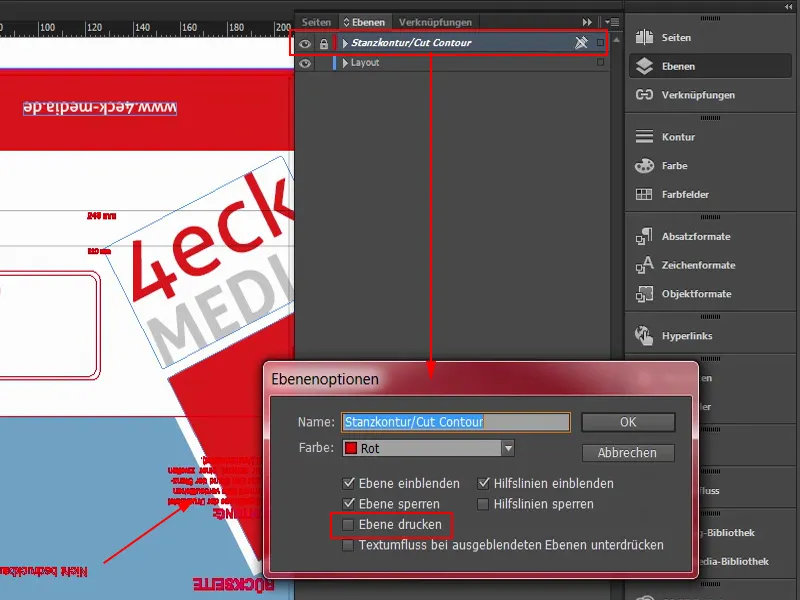This screenshot has height=600, width=800.
Task: Uncheck Hilfslinien einblenden checkbox
Action: [483, 483]
